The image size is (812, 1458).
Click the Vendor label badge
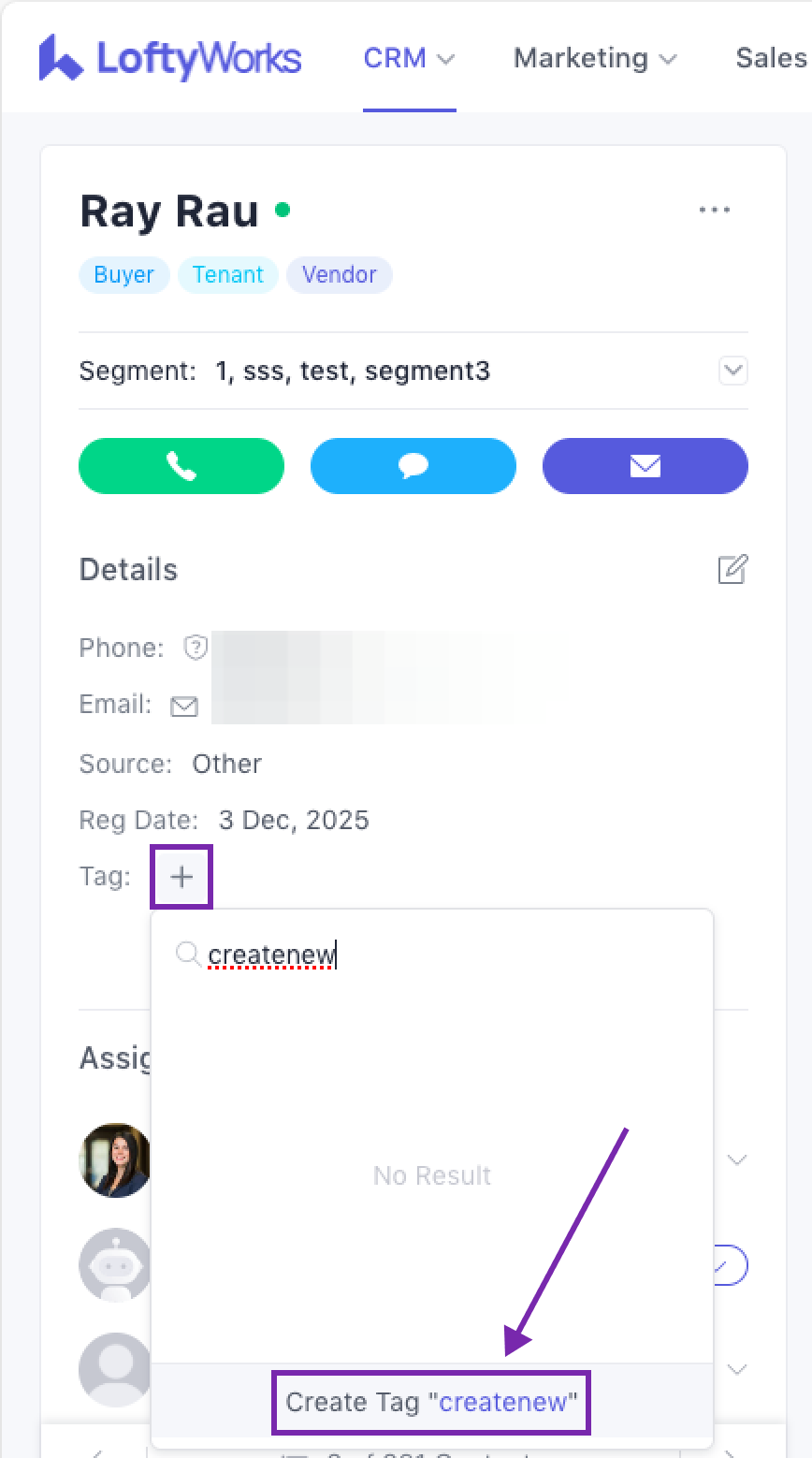pyautogui.click(x=339, y=275)
